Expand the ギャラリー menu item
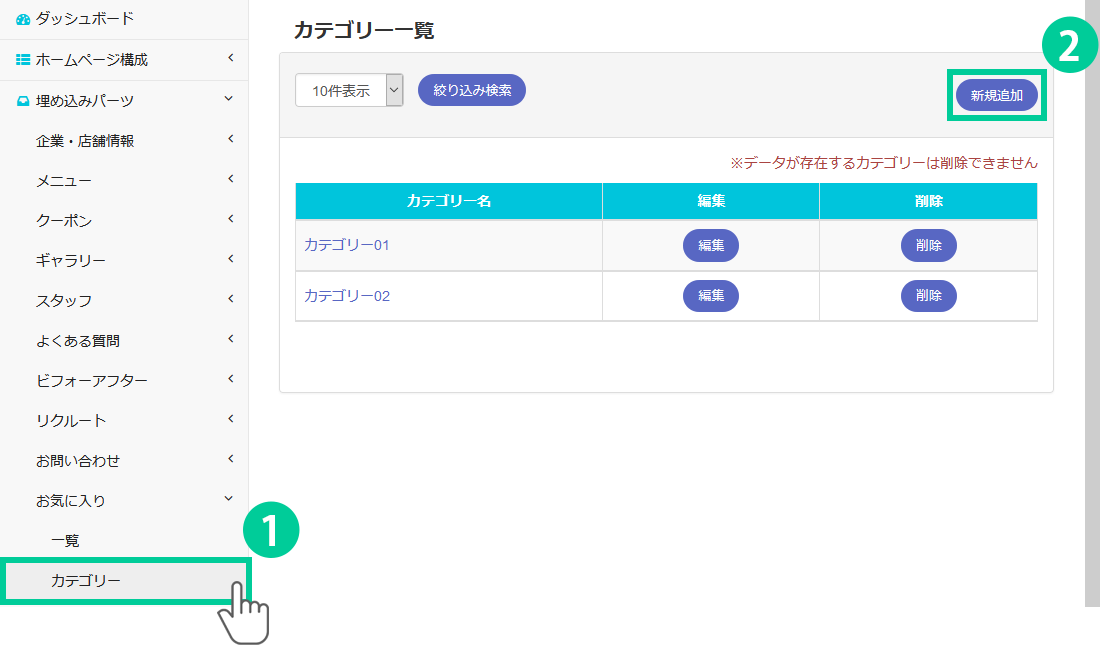This screenshot has width=1100, height=659. click(x=70, y=261)
